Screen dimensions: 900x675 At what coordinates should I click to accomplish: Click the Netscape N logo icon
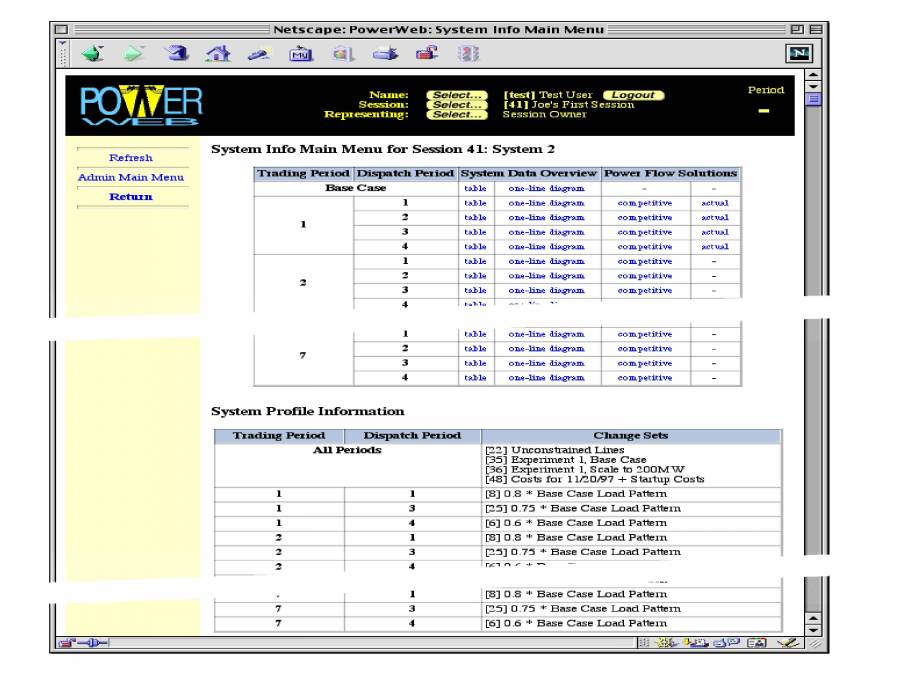point(799,54)
